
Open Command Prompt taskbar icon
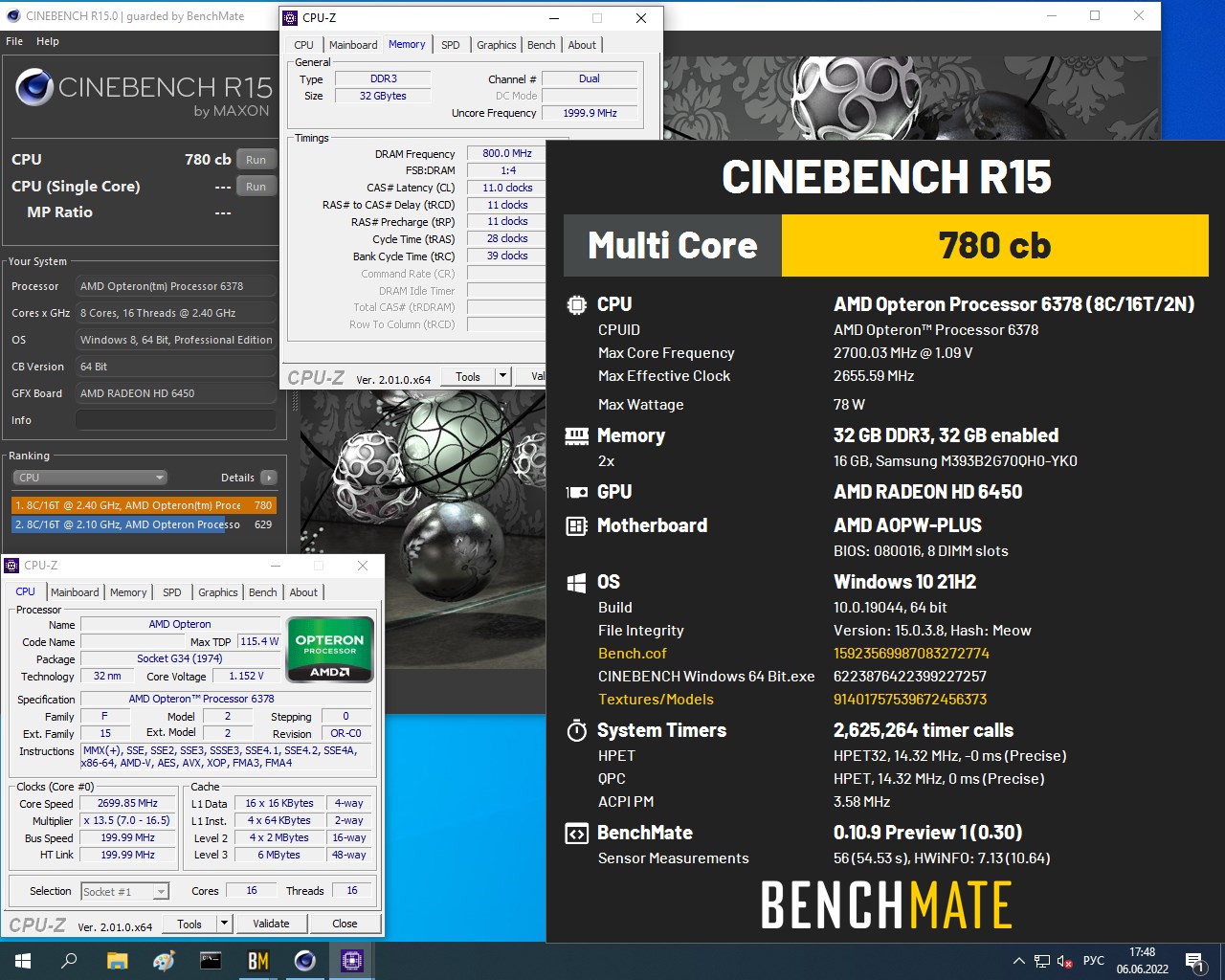pos(211,961)
